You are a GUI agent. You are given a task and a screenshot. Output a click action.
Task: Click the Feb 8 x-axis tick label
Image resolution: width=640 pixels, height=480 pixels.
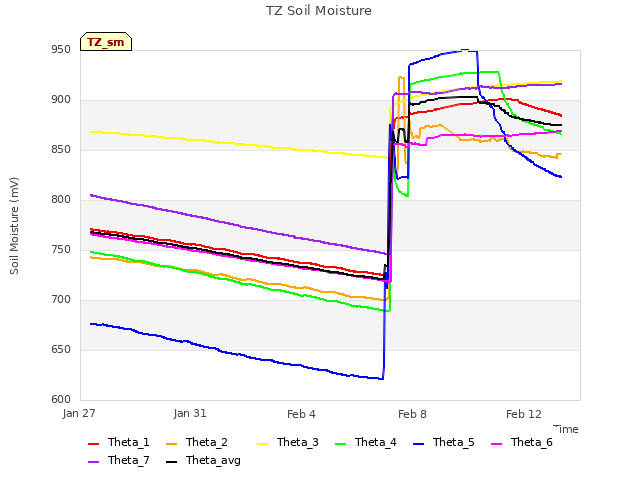click(412, 414)
